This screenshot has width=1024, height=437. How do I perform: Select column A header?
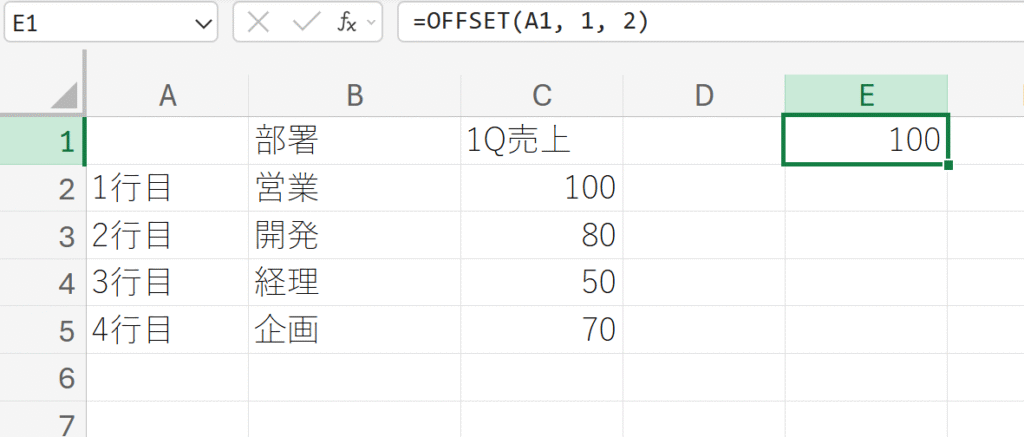pos(167,95)
